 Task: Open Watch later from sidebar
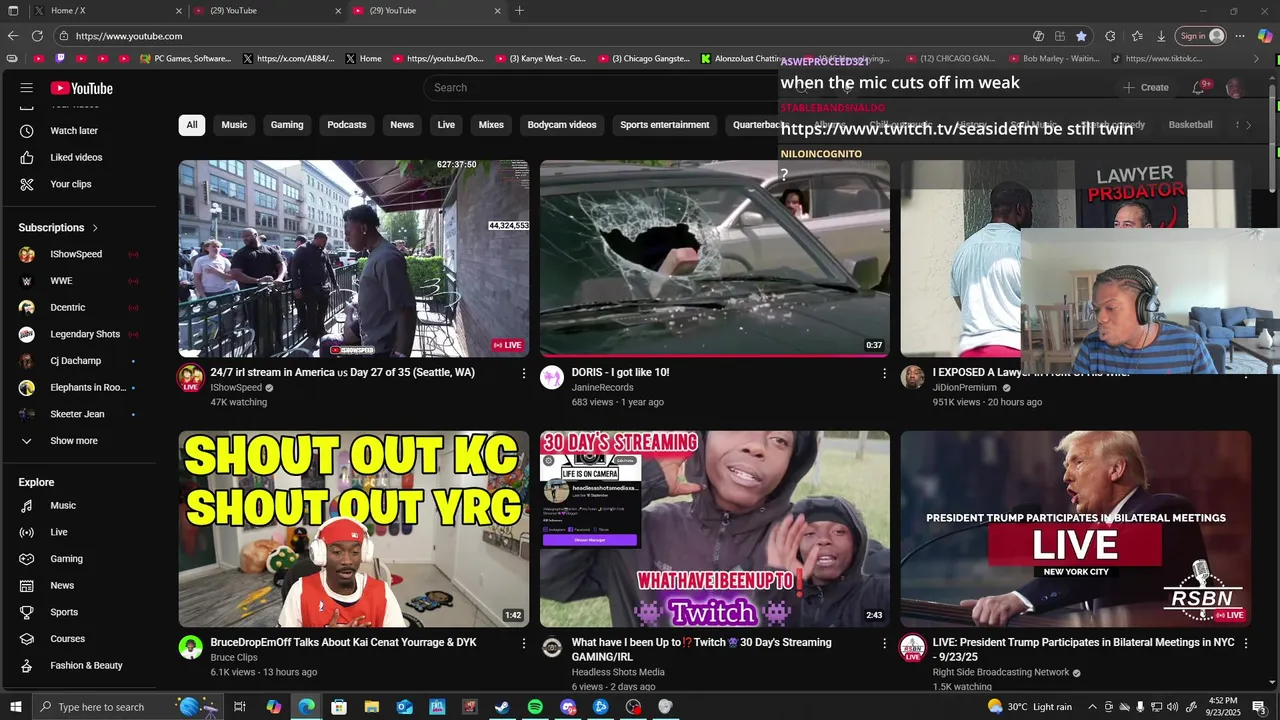74,131
